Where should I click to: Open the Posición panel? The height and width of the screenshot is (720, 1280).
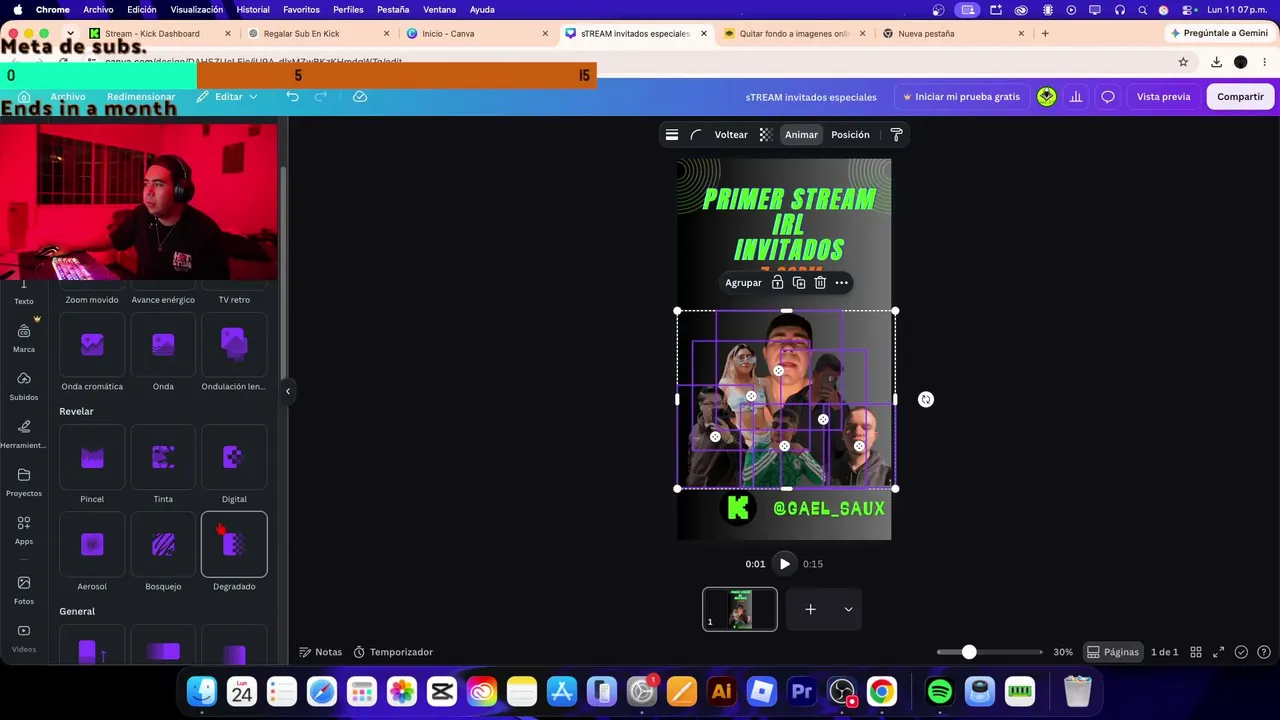[x=850, y=135]
